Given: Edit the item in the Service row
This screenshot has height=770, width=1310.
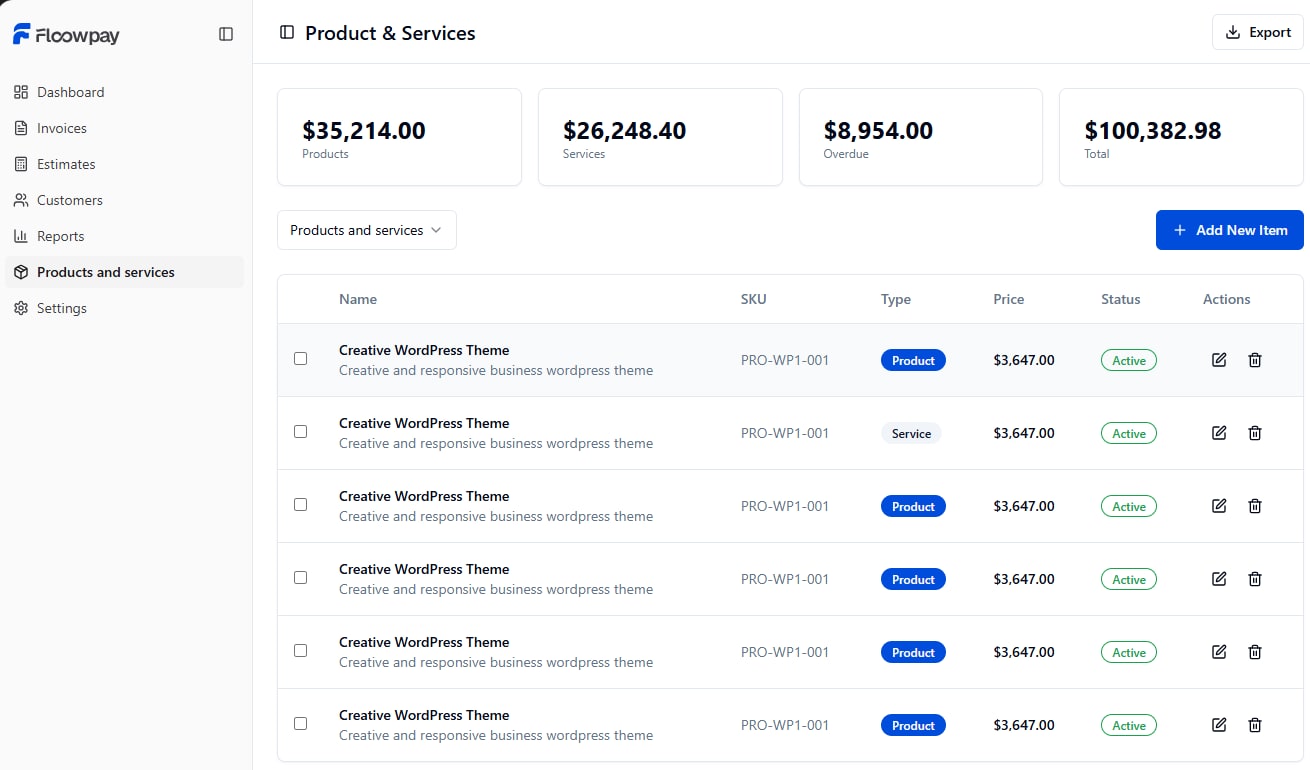Looking at the screenshot, I should coord(1219,433).
